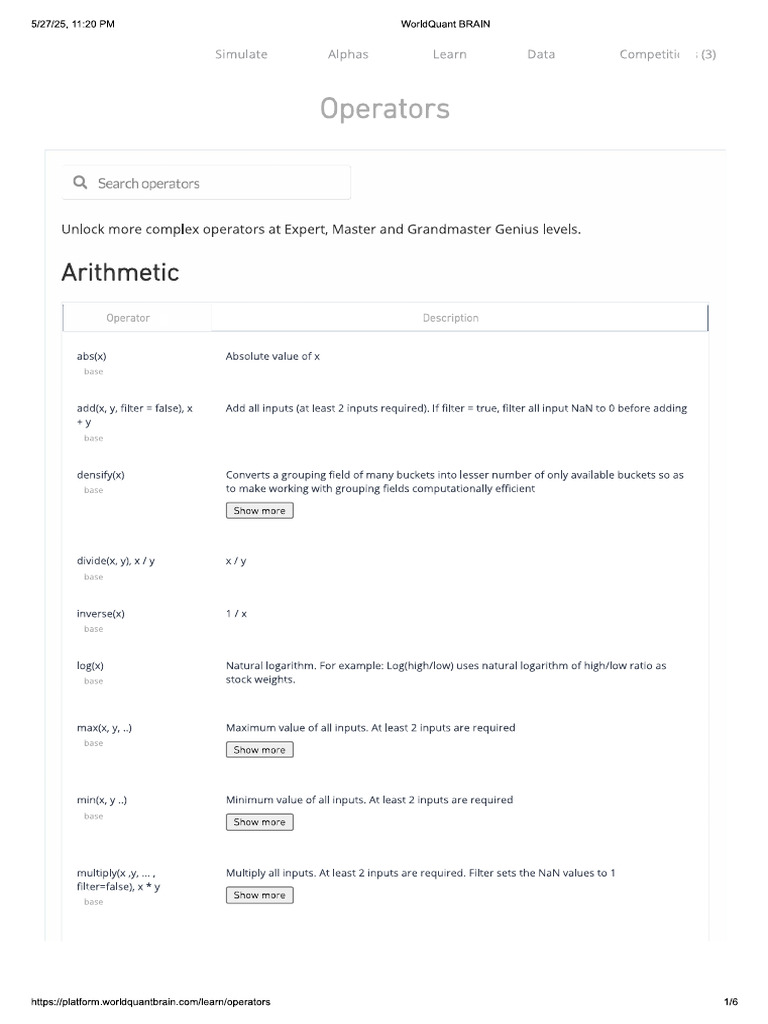Select the abs(x) operator entry
768x1024 pixels.
[91, 356]
